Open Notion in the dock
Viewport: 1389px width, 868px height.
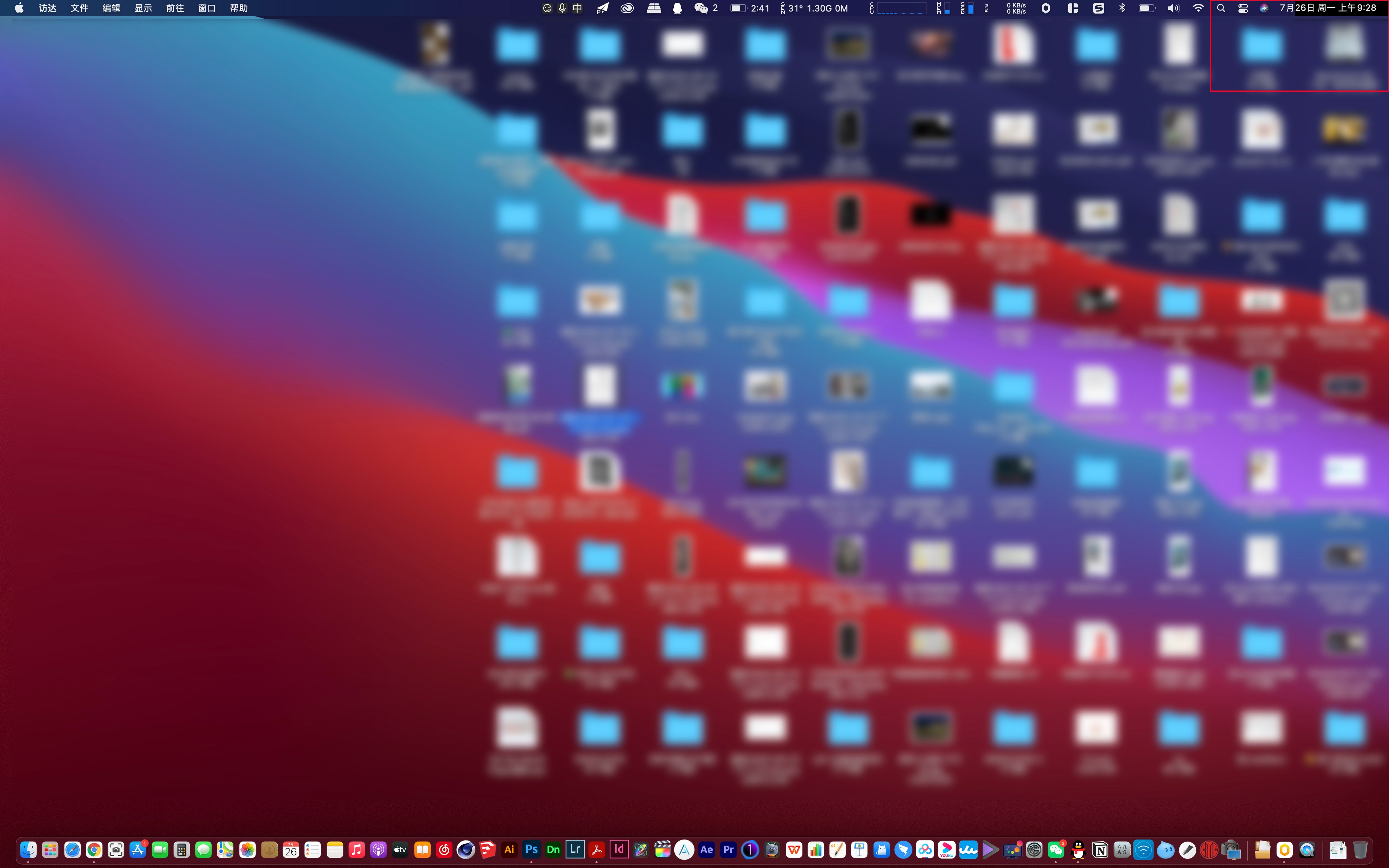point(1100,850)
